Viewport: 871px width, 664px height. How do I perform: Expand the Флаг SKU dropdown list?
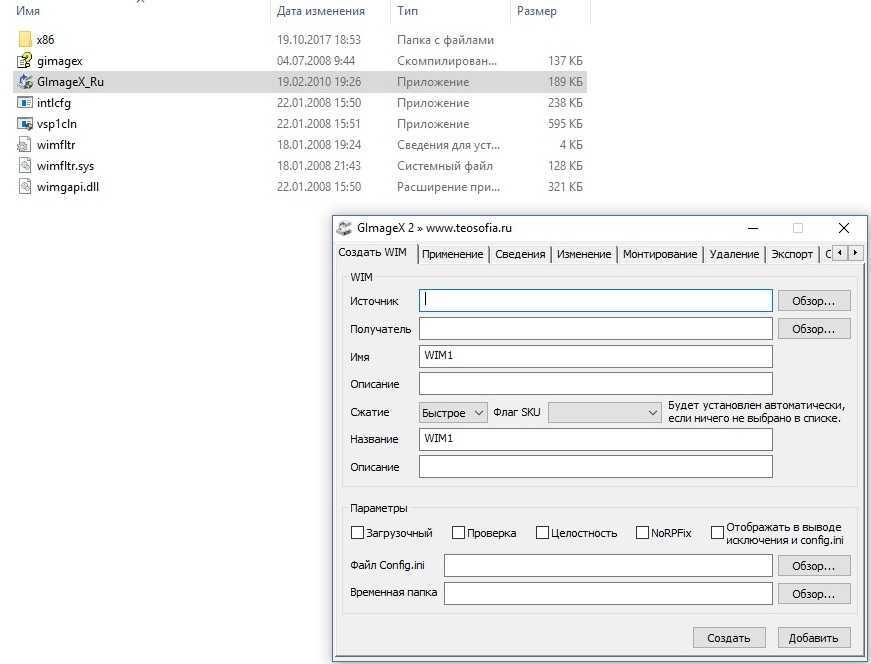[605, 412]
